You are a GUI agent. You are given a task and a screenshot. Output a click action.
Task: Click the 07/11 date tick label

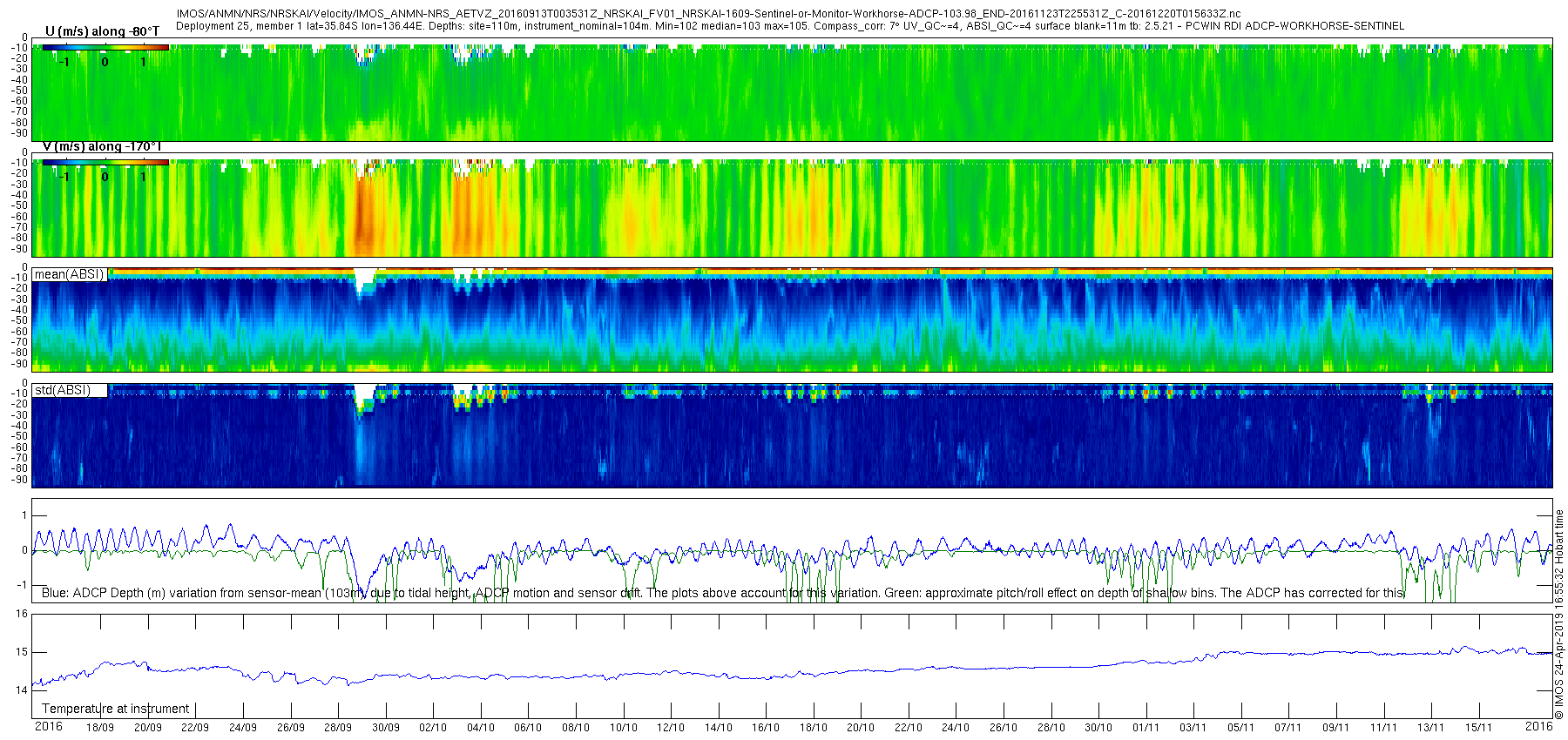[1288, 728]
